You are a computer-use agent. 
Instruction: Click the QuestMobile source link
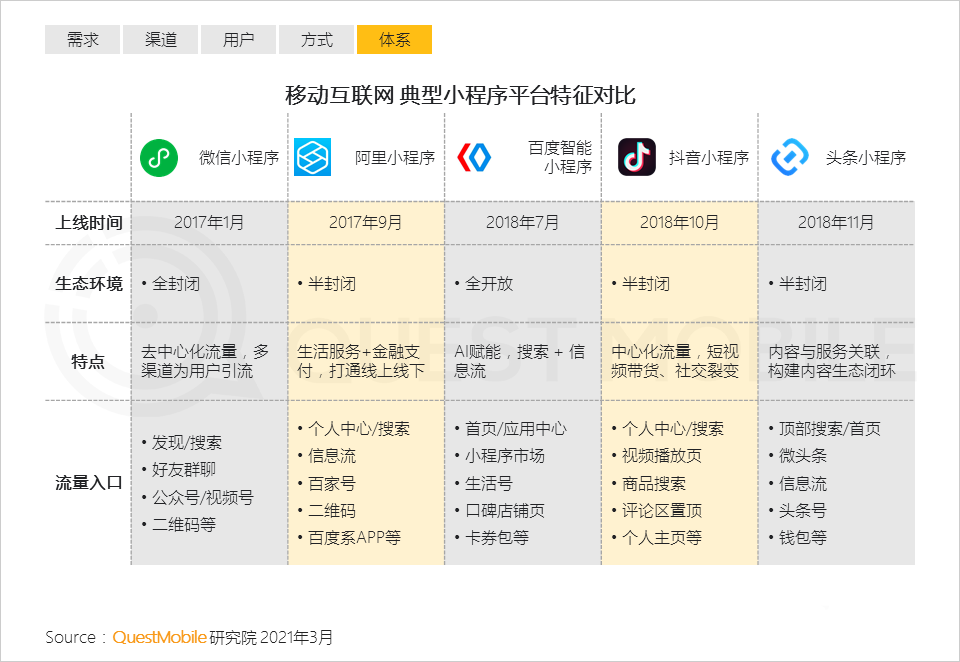[159, 638]
